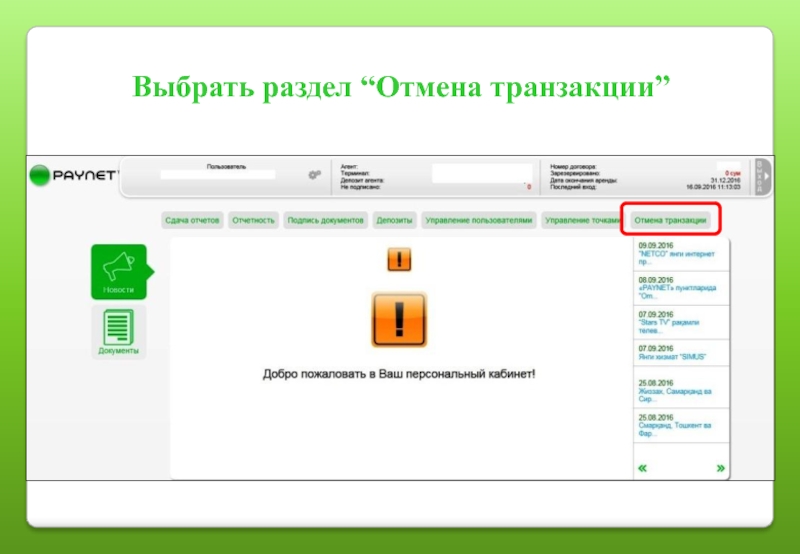This screenshot has width=800, height=554.
Task: Open Управление пользователями menu
Action: click(479, 220)
